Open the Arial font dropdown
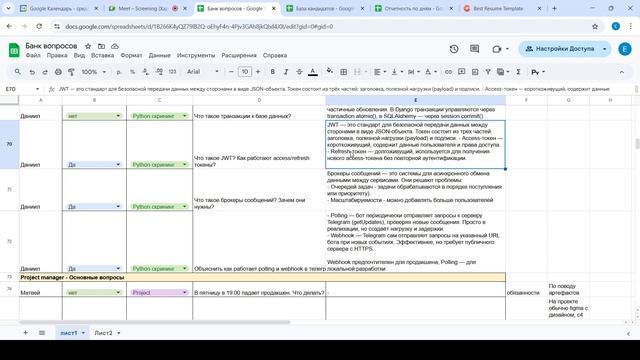Image resolution: width=640 pixels, height=360 pixels. pos(203,72)
